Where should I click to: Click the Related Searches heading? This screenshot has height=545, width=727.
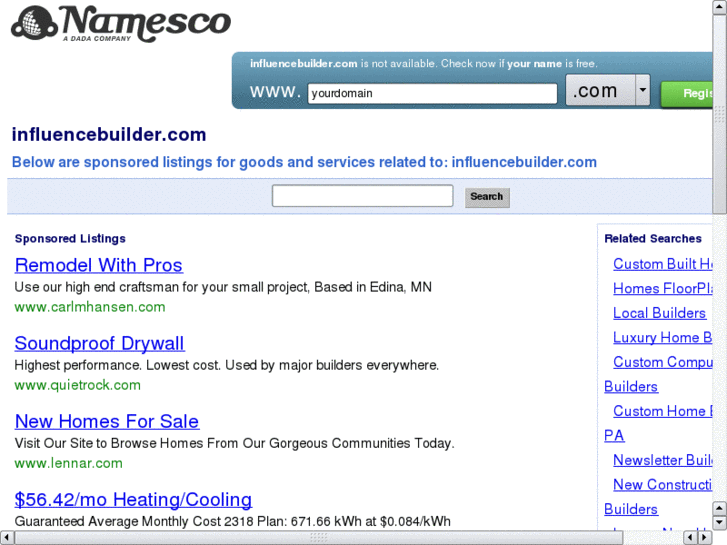click(653, 239)
